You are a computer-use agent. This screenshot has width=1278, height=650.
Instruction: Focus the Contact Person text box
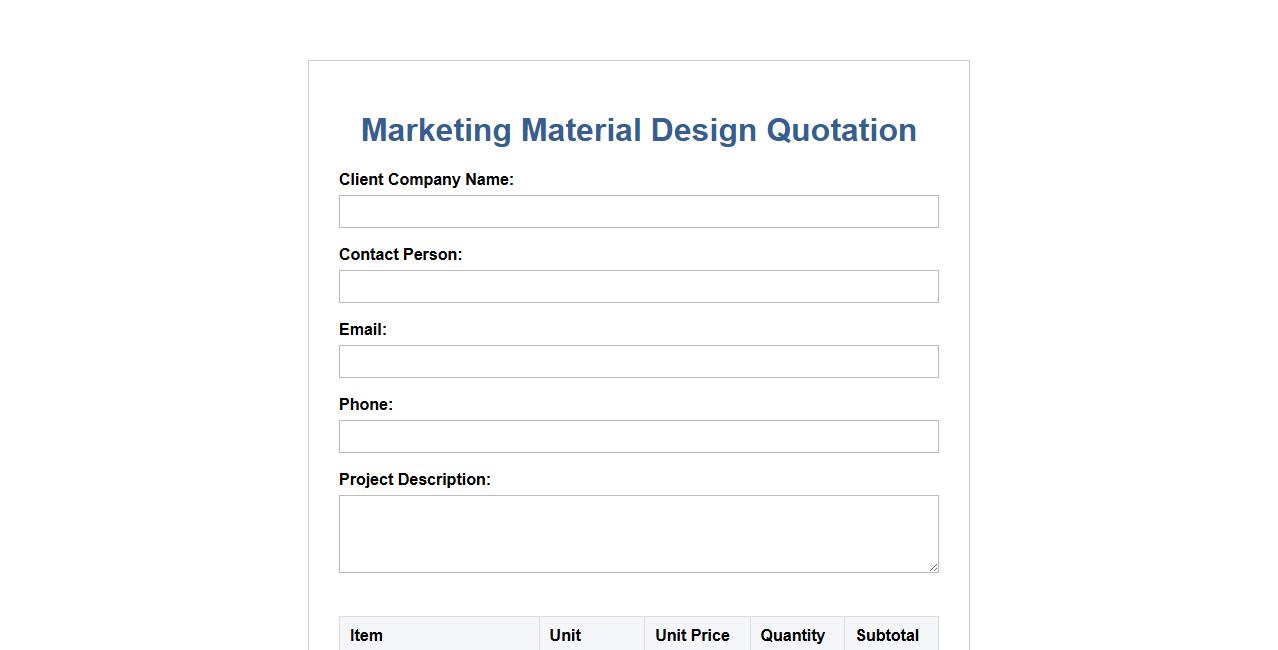tap(638, 287)
